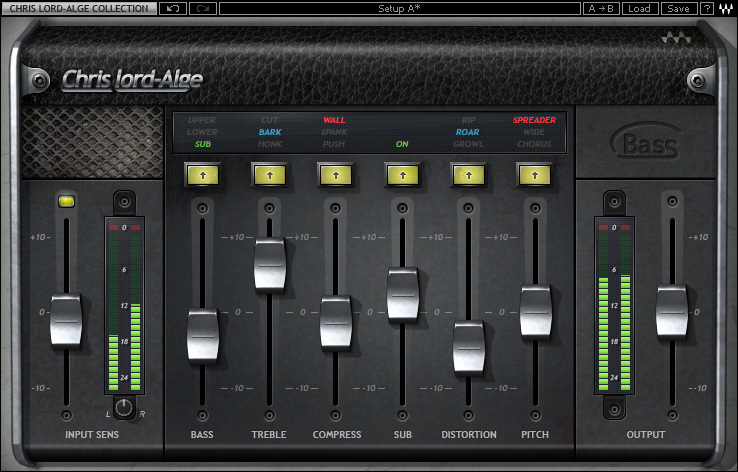Select the SUB bass mode label
This screenshot has width=738, height=472.
(203, 144)
